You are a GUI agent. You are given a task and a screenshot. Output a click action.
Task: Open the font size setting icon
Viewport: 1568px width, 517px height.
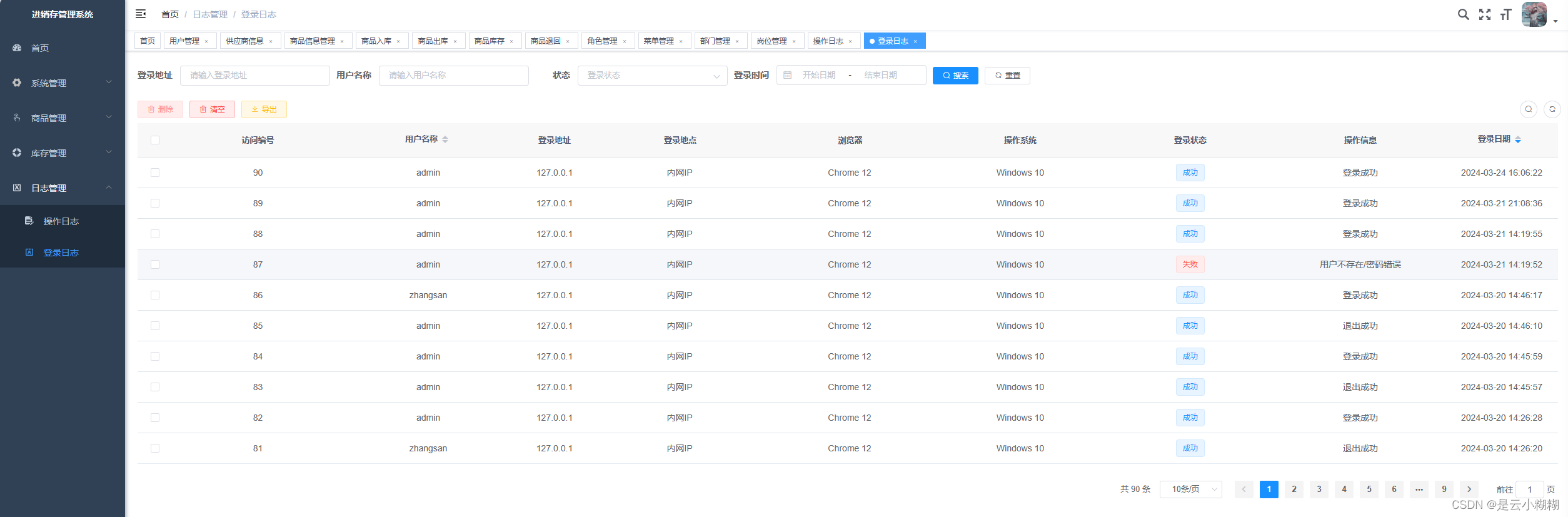coord(1505,14)
